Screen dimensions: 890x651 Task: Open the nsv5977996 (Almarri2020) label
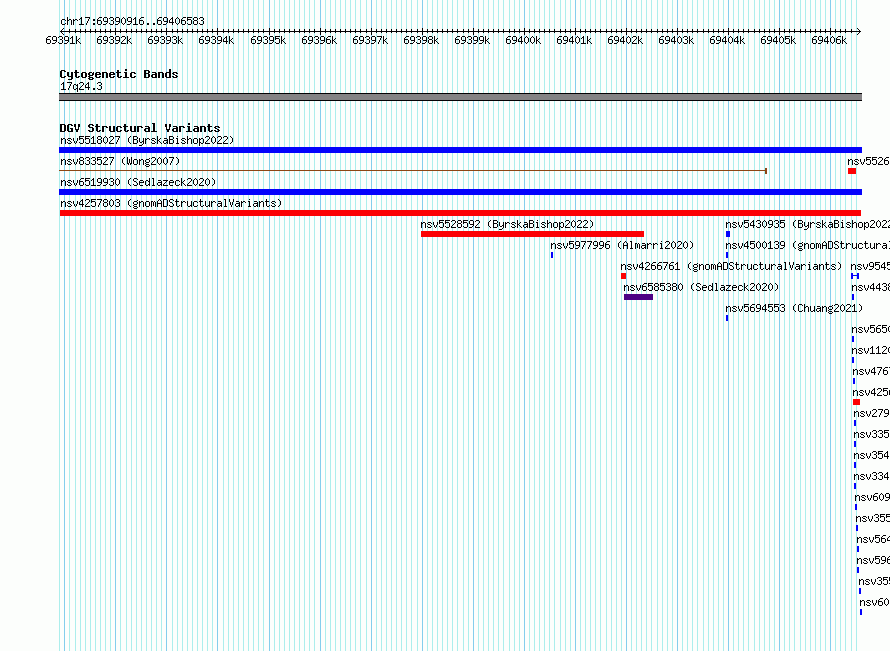[x=622, y=245]
